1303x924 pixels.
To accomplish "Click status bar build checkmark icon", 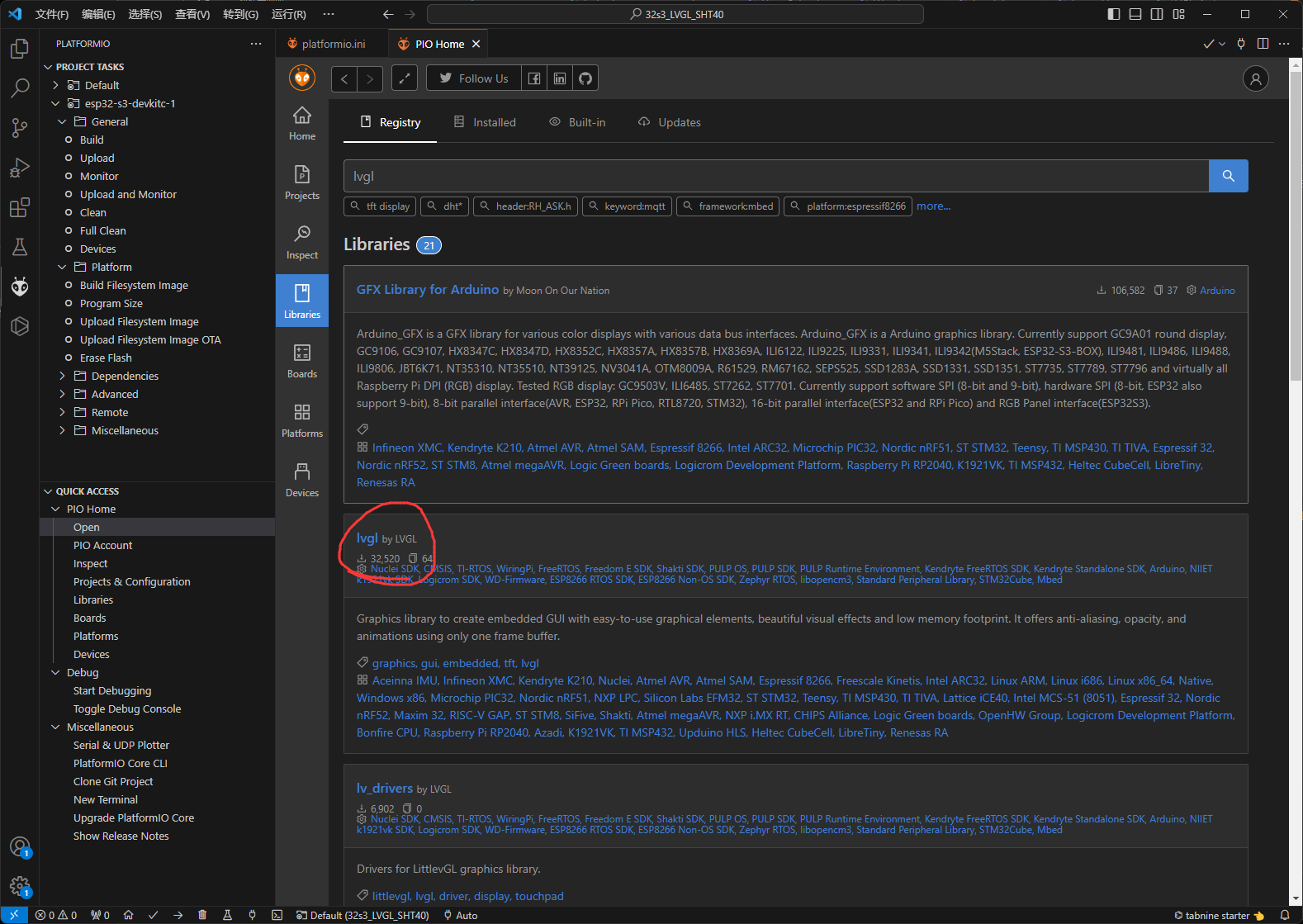I will click(153, 915).
